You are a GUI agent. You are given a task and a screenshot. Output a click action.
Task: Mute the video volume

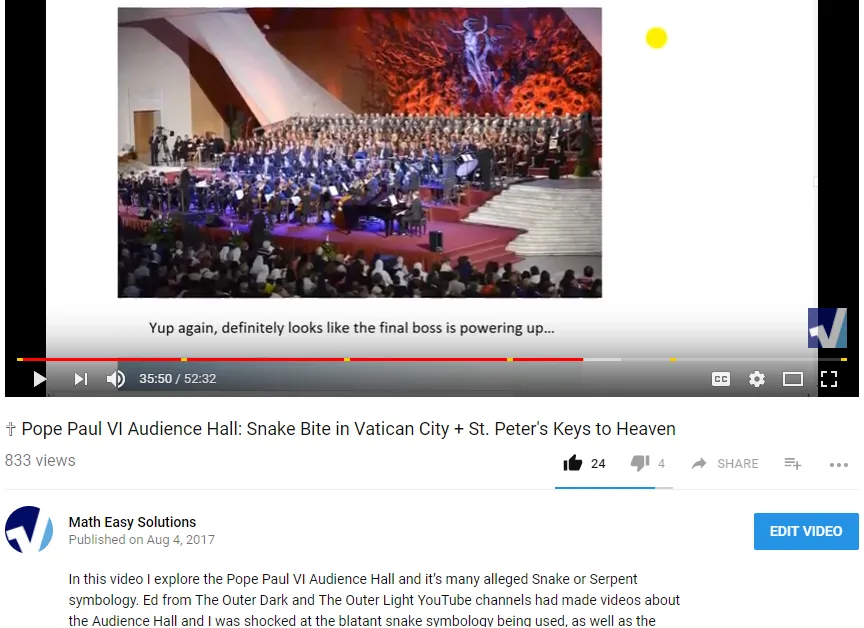(116, 379)
